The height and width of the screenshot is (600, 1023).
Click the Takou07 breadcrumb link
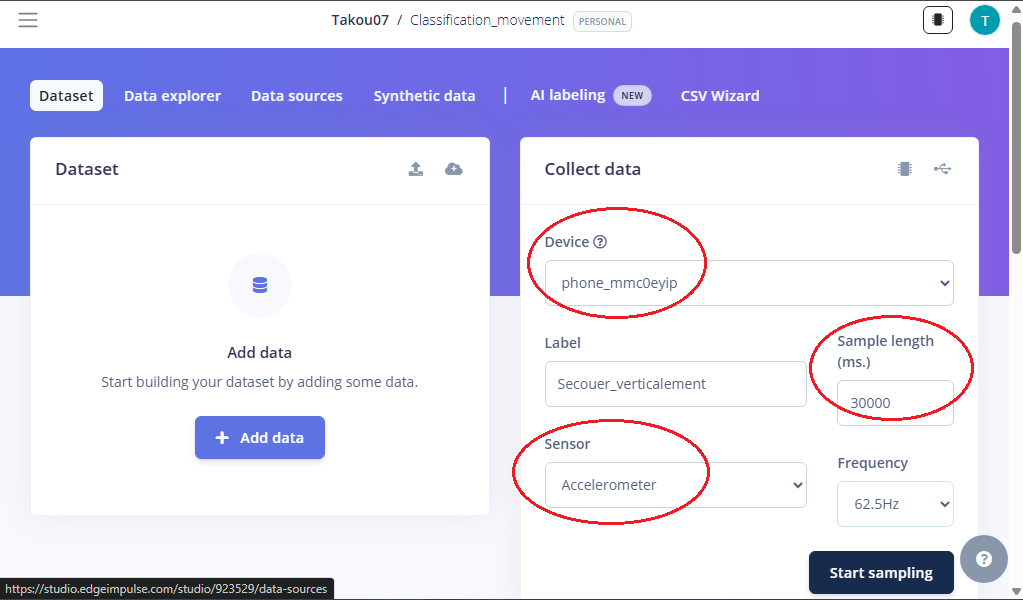[359, 19]
